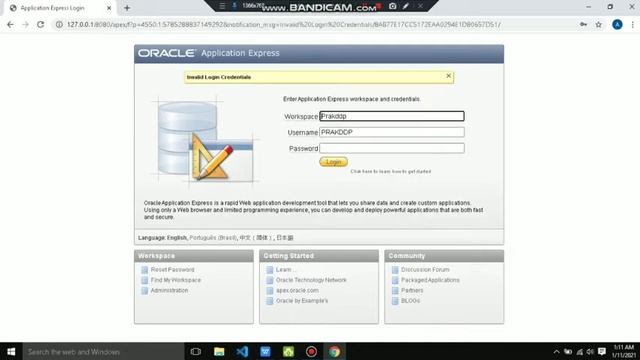Close the Application Express Login tab
640x360 pixels.
[109, 8]
